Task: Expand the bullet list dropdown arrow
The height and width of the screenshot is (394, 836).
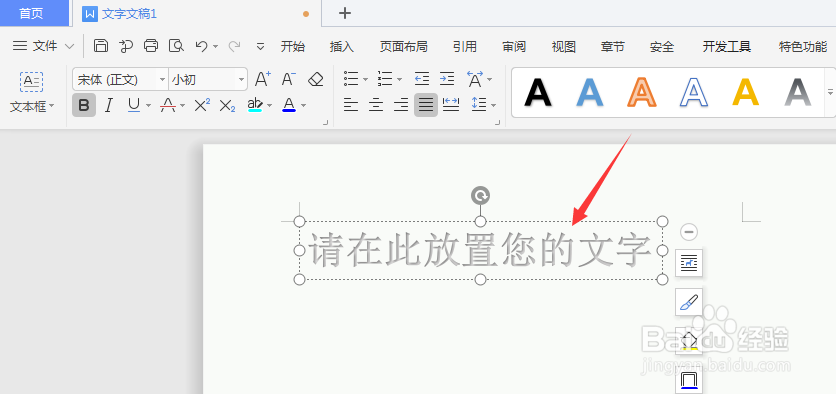Action: pos(365,80)
